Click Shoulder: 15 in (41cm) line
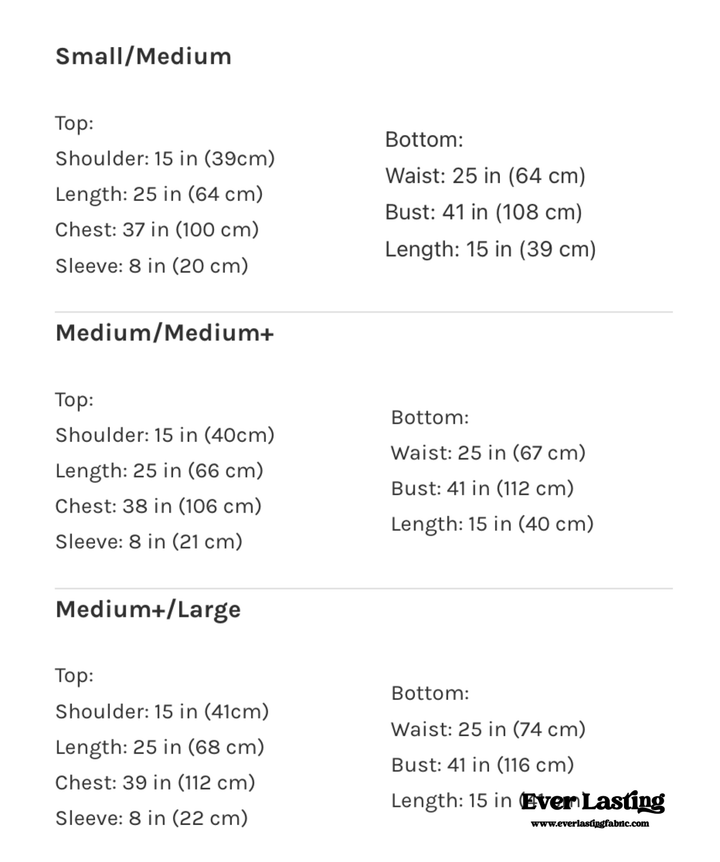 click(162, 712)
